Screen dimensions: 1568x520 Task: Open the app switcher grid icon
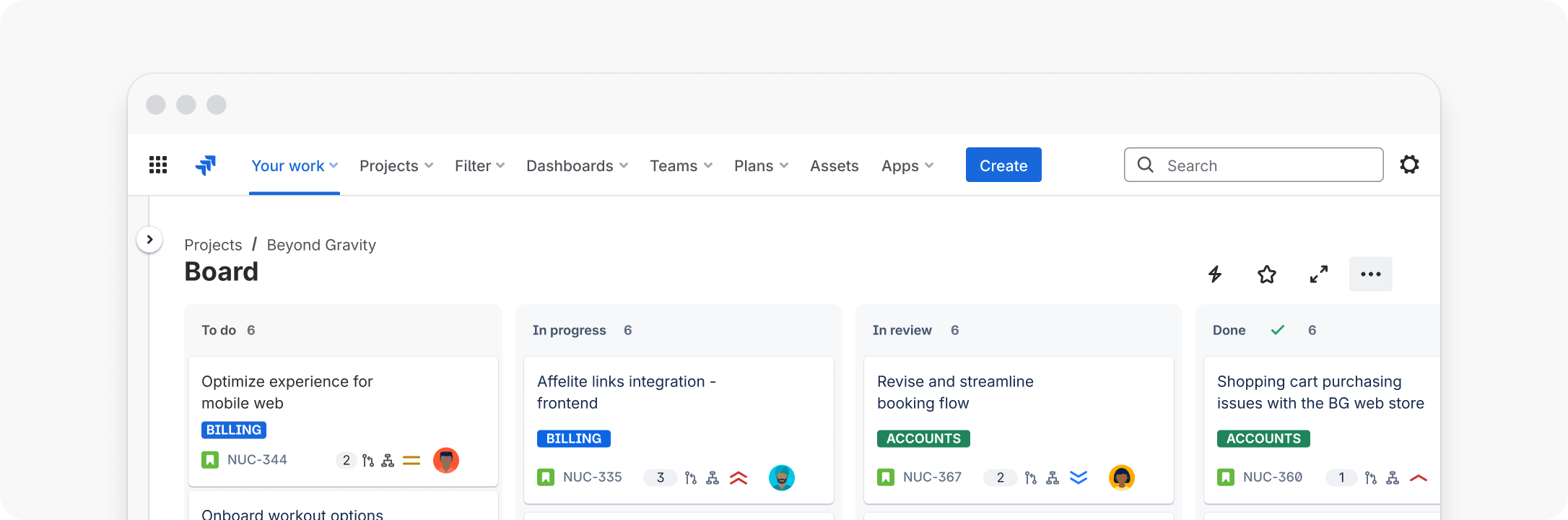pyautogui.click(x=158, y=165)
